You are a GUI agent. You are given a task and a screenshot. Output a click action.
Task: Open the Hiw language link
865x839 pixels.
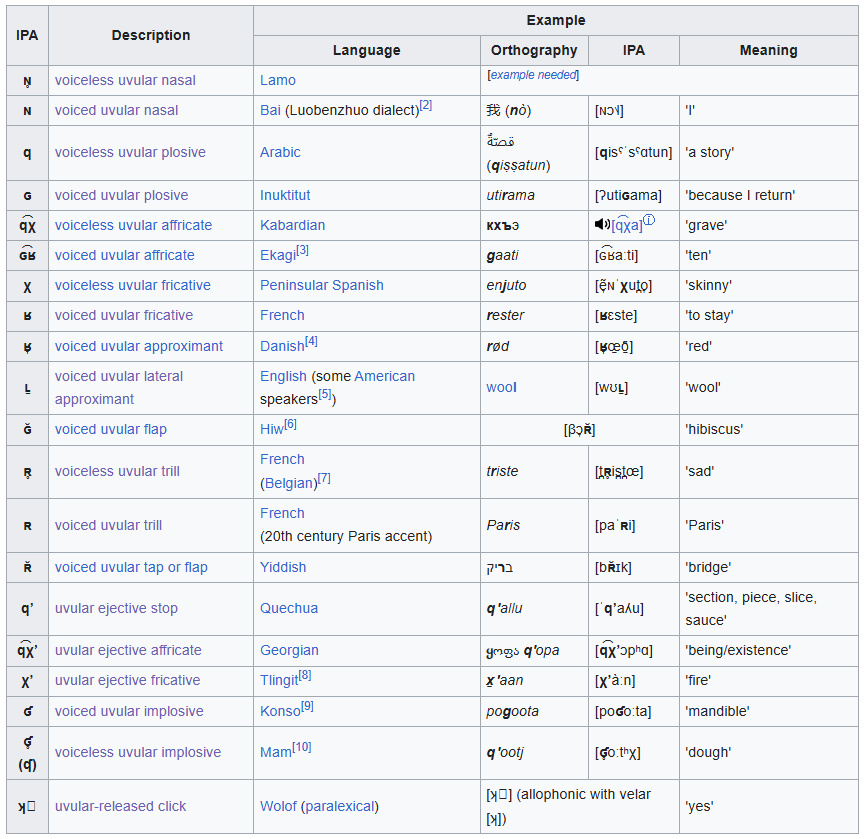[x=271, y=429]
